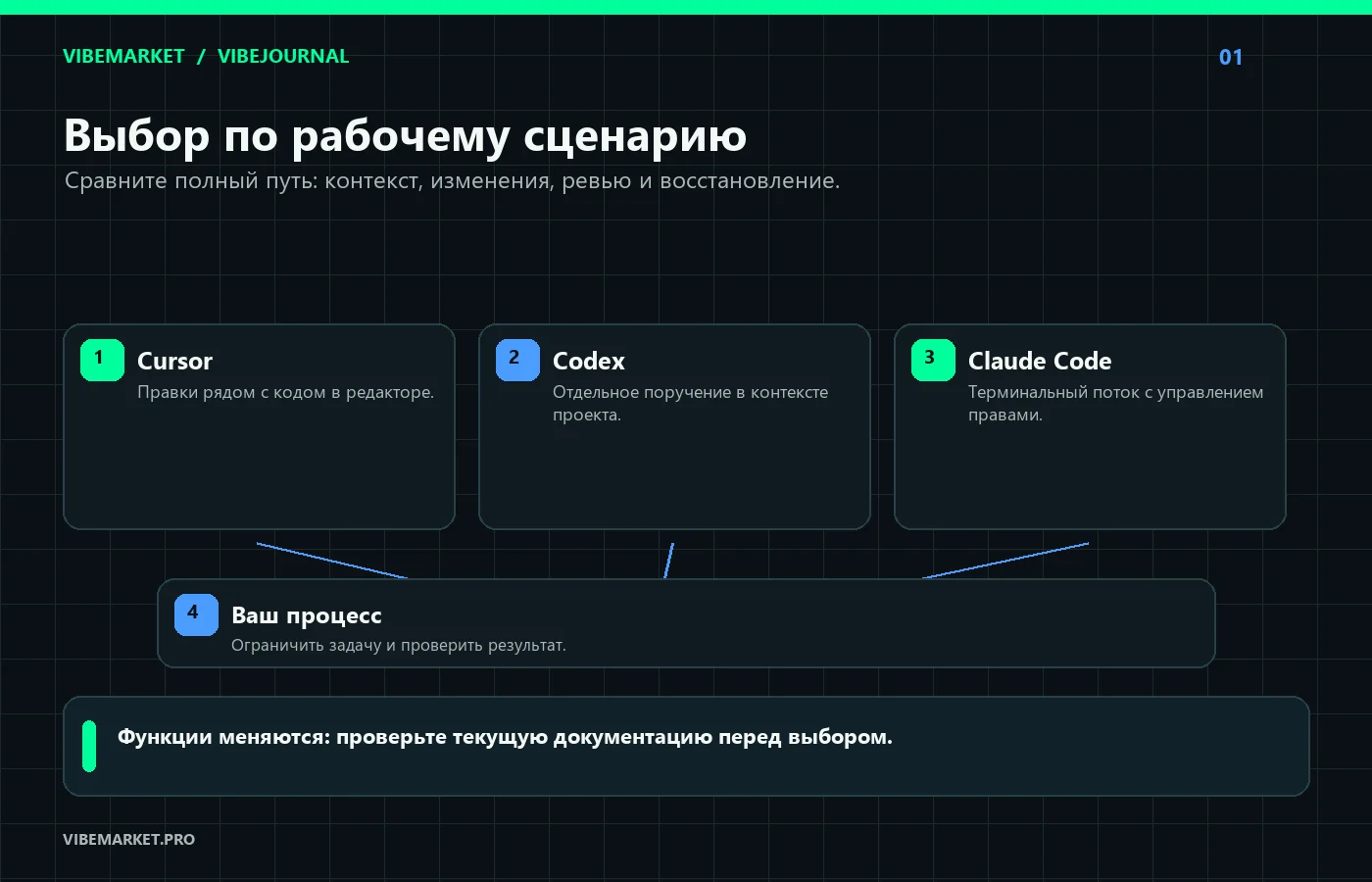
Task: Click the blue number 2 badge on Codex card
Action: click(x=517, y=360)
